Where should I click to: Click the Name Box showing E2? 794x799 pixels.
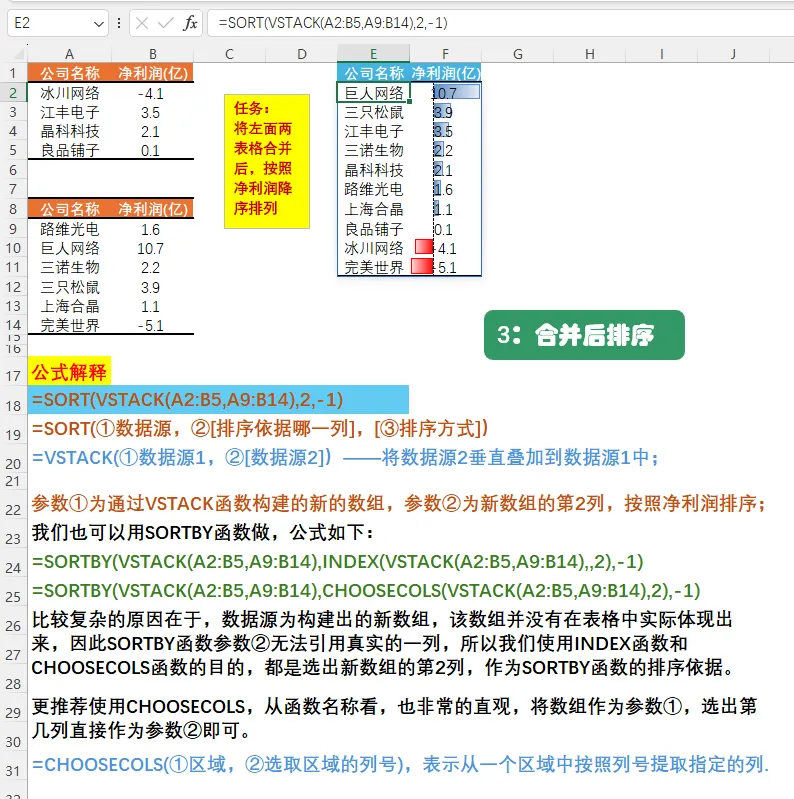[x=58, y=23]
